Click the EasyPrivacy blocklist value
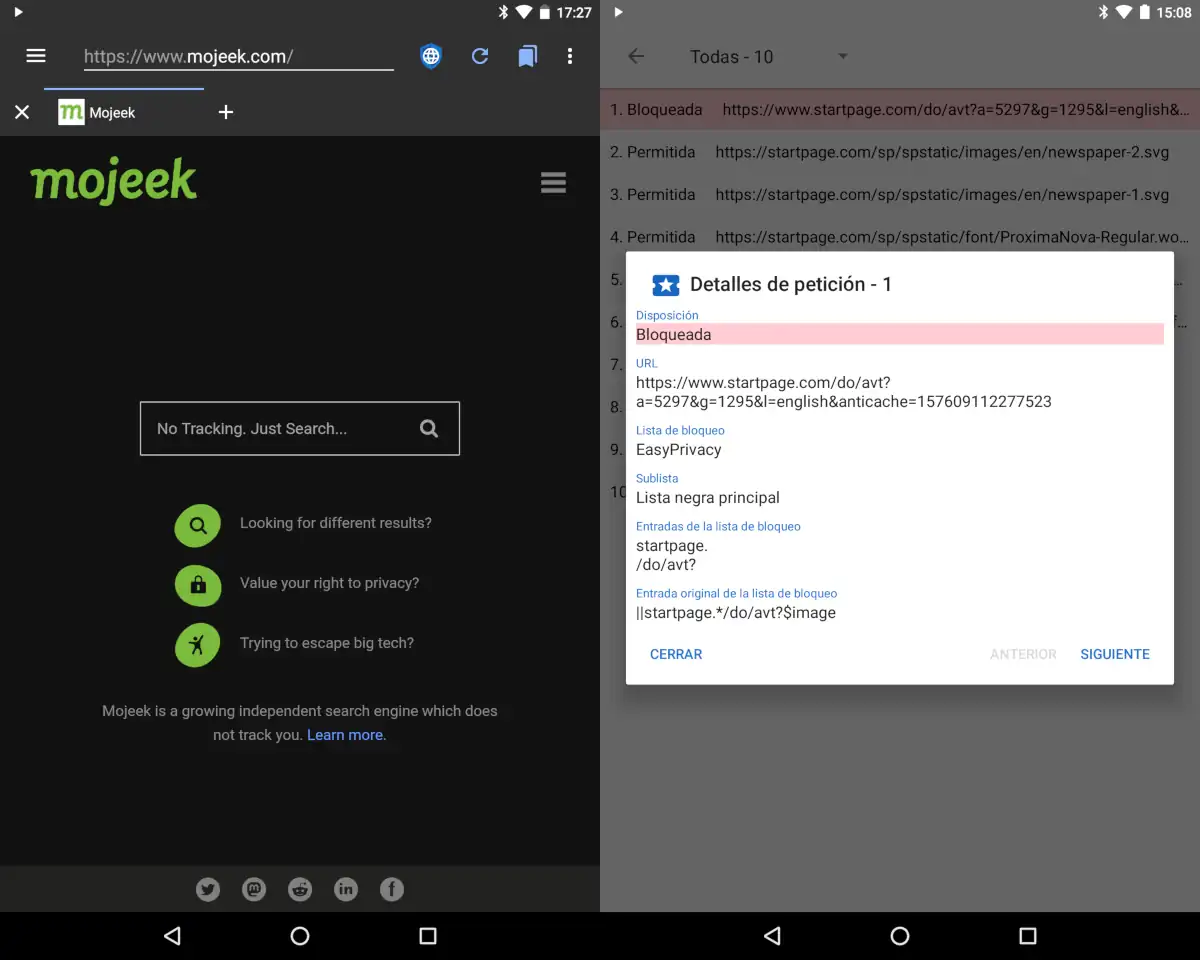The height and width of the screenshot is (960, 1200). [x=678, y=450]
